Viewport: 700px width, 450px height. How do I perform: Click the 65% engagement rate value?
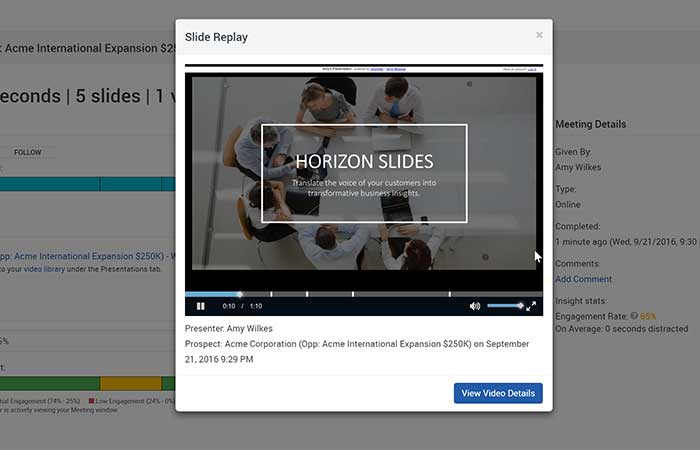(x=648, y=316)
